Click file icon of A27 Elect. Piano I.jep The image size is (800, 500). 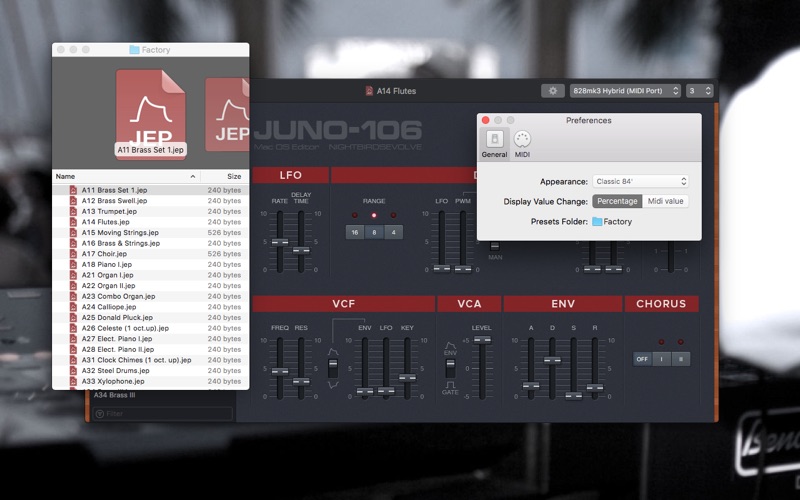coord(73,339)
